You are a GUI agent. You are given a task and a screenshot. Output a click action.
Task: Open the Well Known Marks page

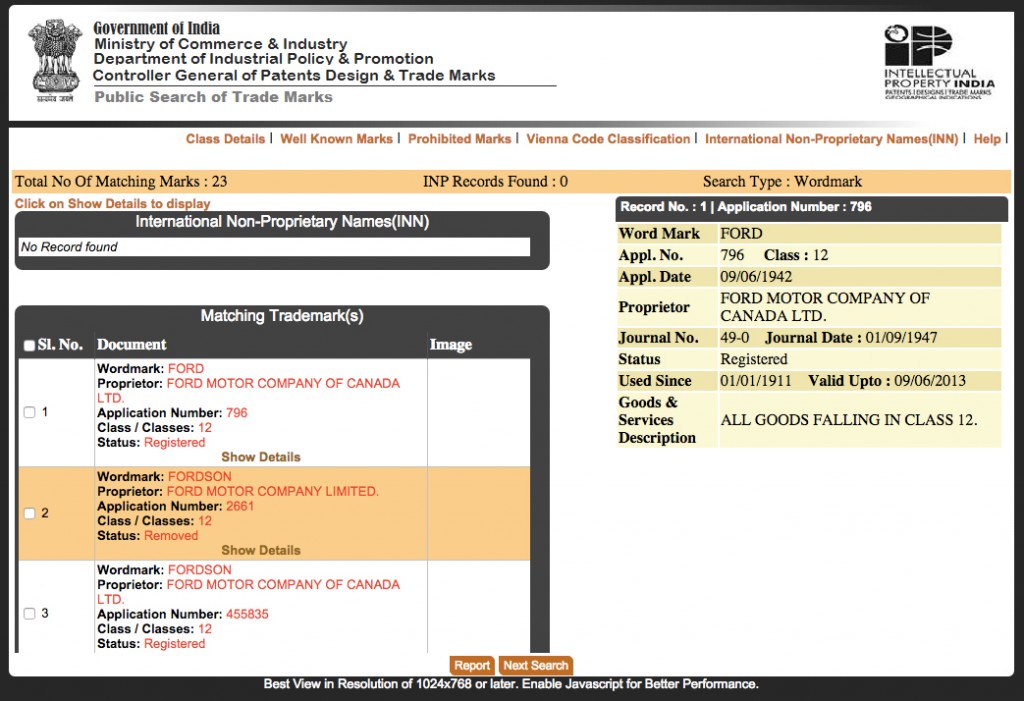[x=336, y=139]
